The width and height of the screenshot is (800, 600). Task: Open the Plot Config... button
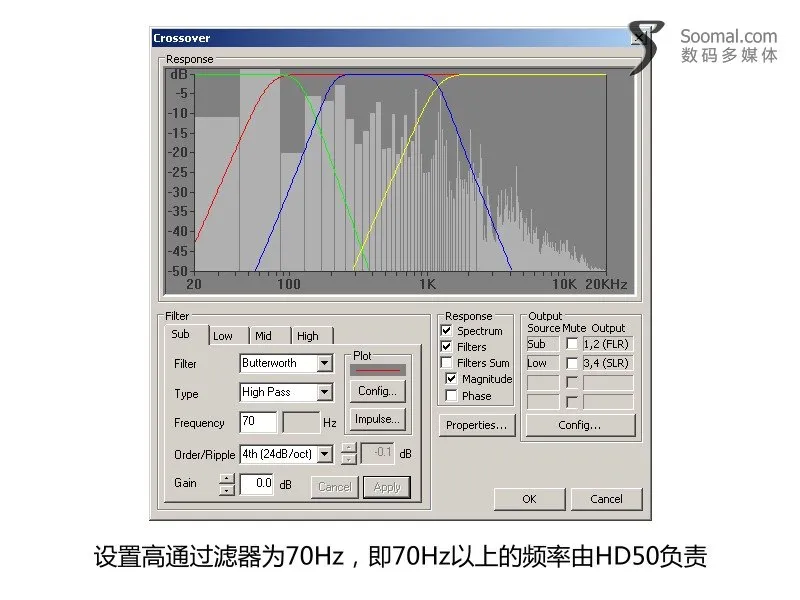(378, 391)
